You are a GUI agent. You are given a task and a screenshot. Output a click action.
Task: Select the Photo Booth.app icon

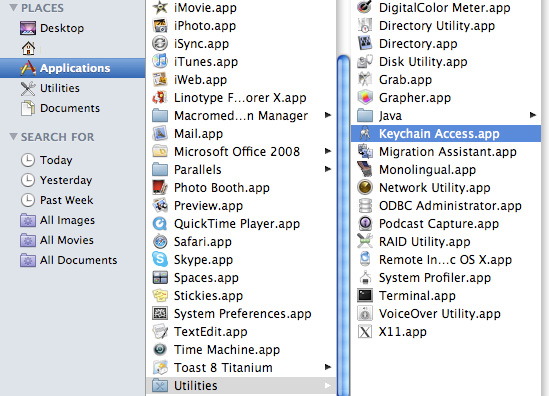[x=160, y=188]
